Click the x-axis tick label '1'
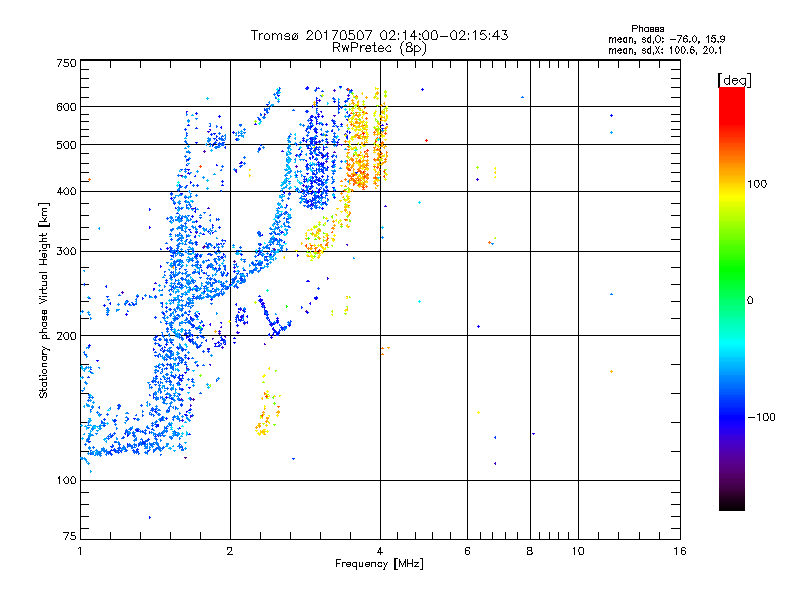This screenshot has width=800, height=600. [80, 551]
